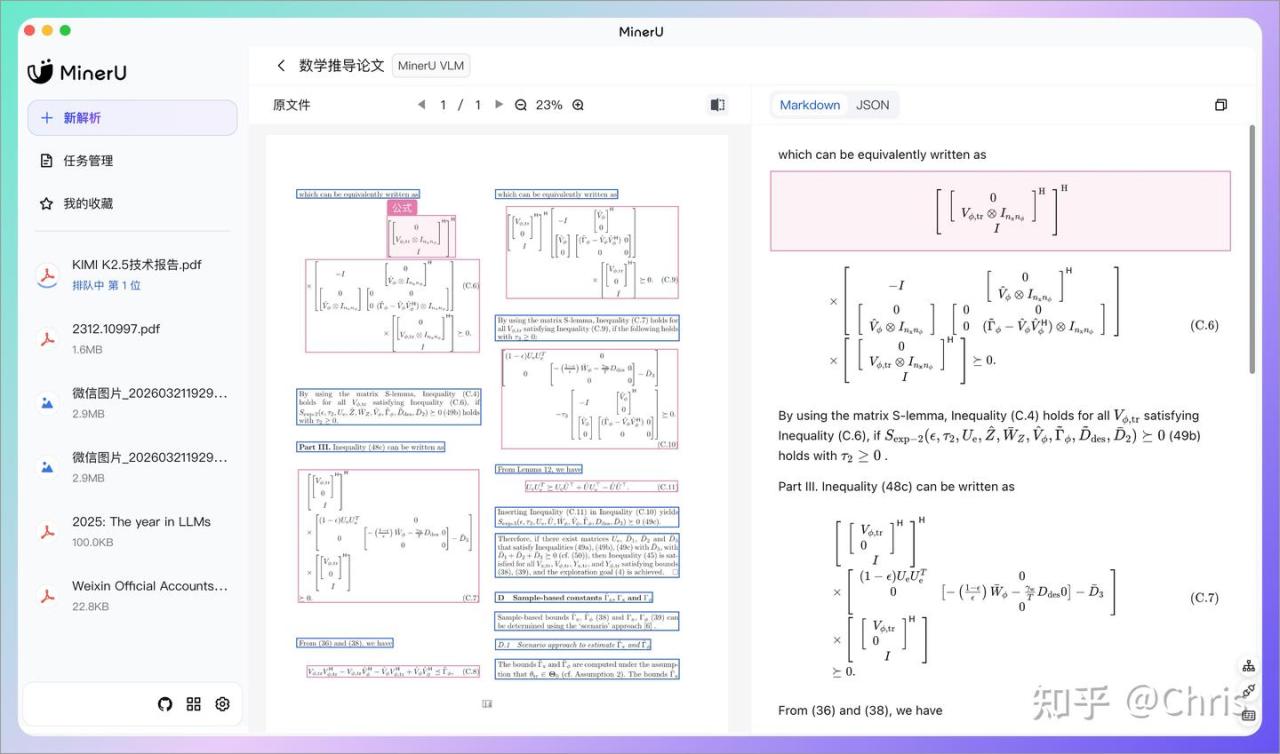Open the QR code grid icon
The image size is (1280, 754).
click(194, 704)
